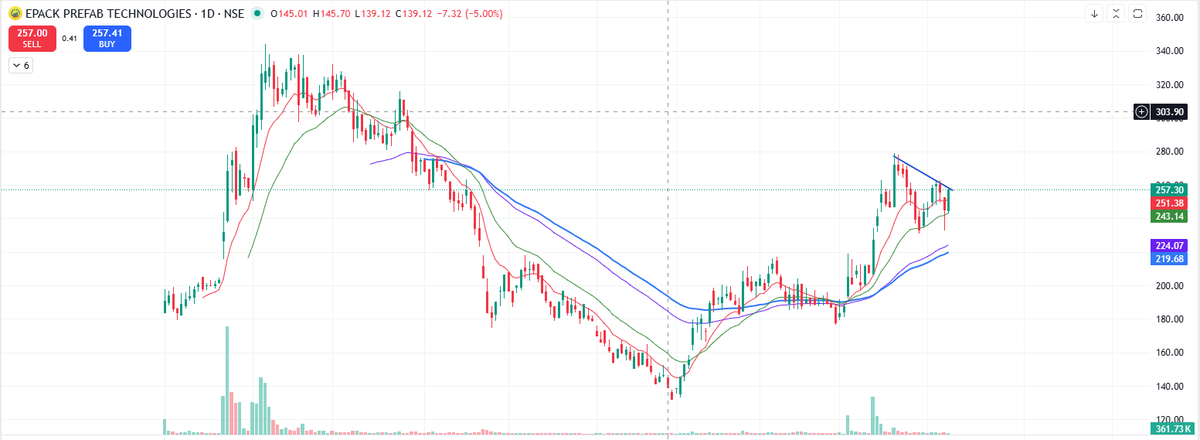Click the EPACK symbol logo icon
This screenshot has height=440, width=1200.
(14, 14)
